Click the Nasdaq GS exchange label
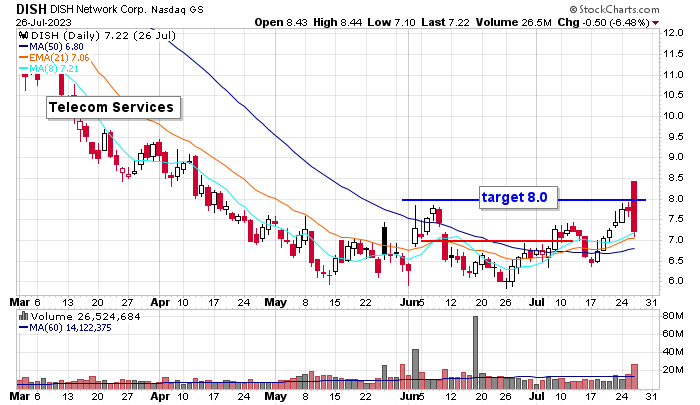The height and width of the screenshot is (405, 700). [x=177, y=9]
